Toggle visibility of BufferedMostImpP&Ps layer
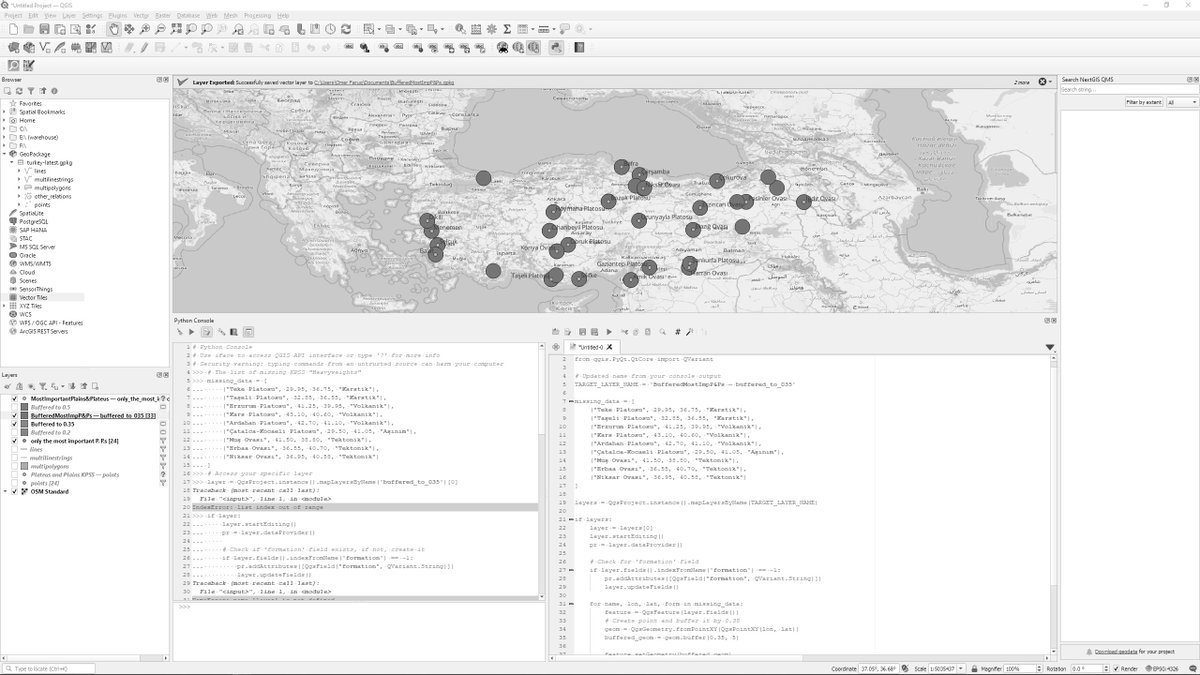The image size is (1200, 675). coord(14,415)
